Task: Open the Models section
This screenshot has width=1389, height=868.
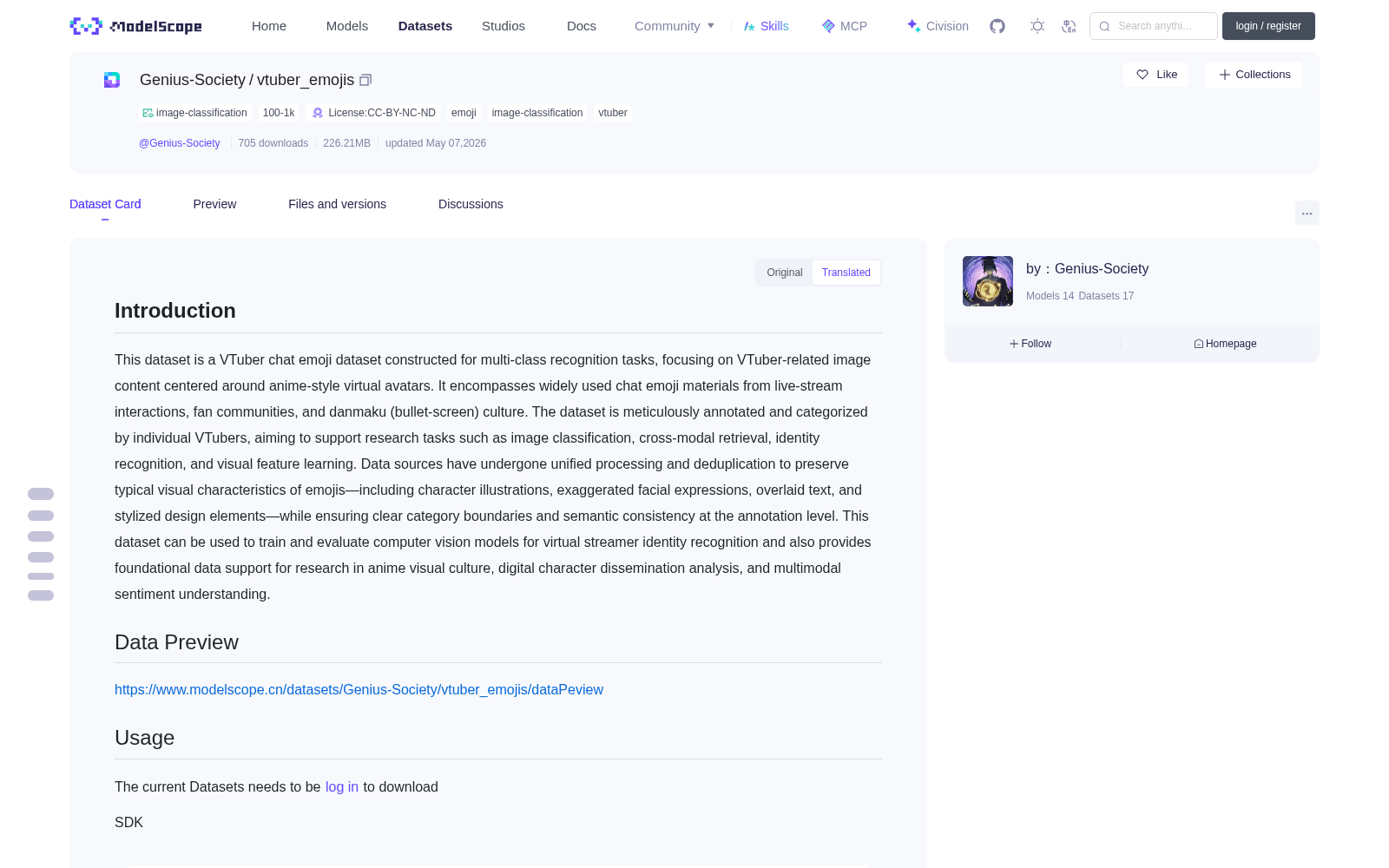Action: [347, 26]
